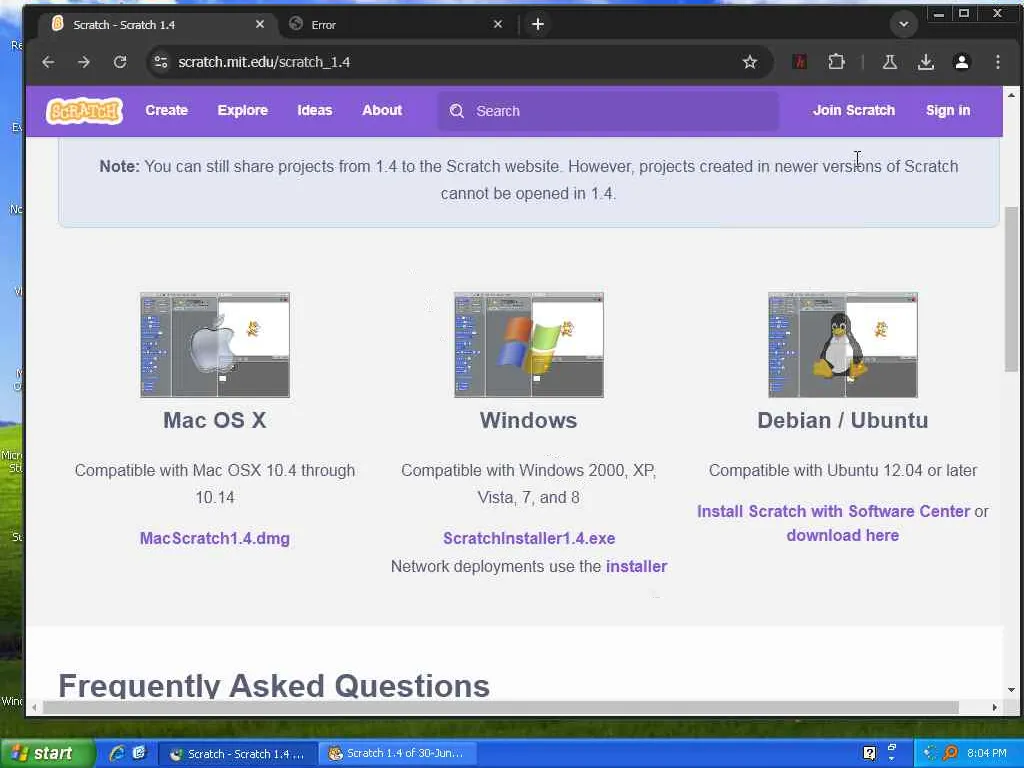The width and height of the screenshot is (1024, 768).
Task: Click the horizontal scrollbar right arrow
Action: [995, 707]
